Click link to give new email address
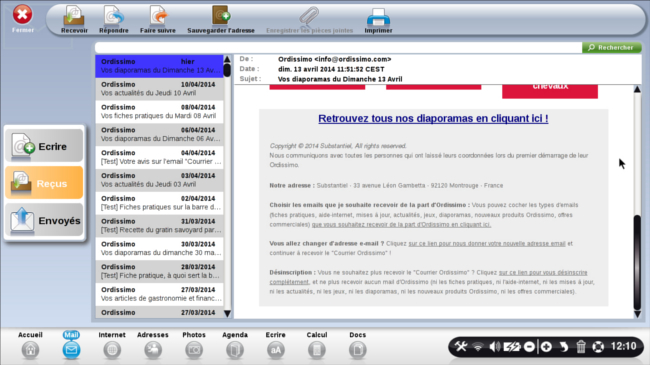The image size is (650, 365). coord(487,243)
